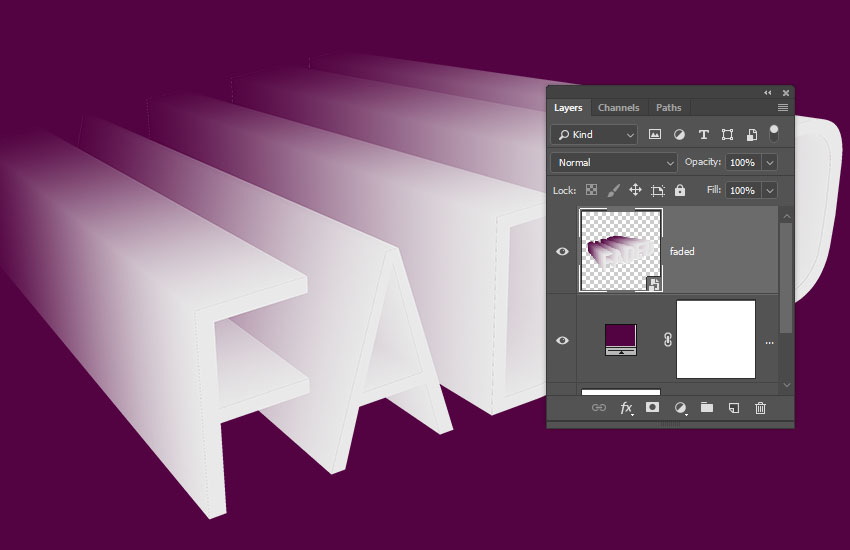Filter layers by pixel layers icon
Image resolution: width=850 pixels, height=550 pixels.
(x=655, y=134)
